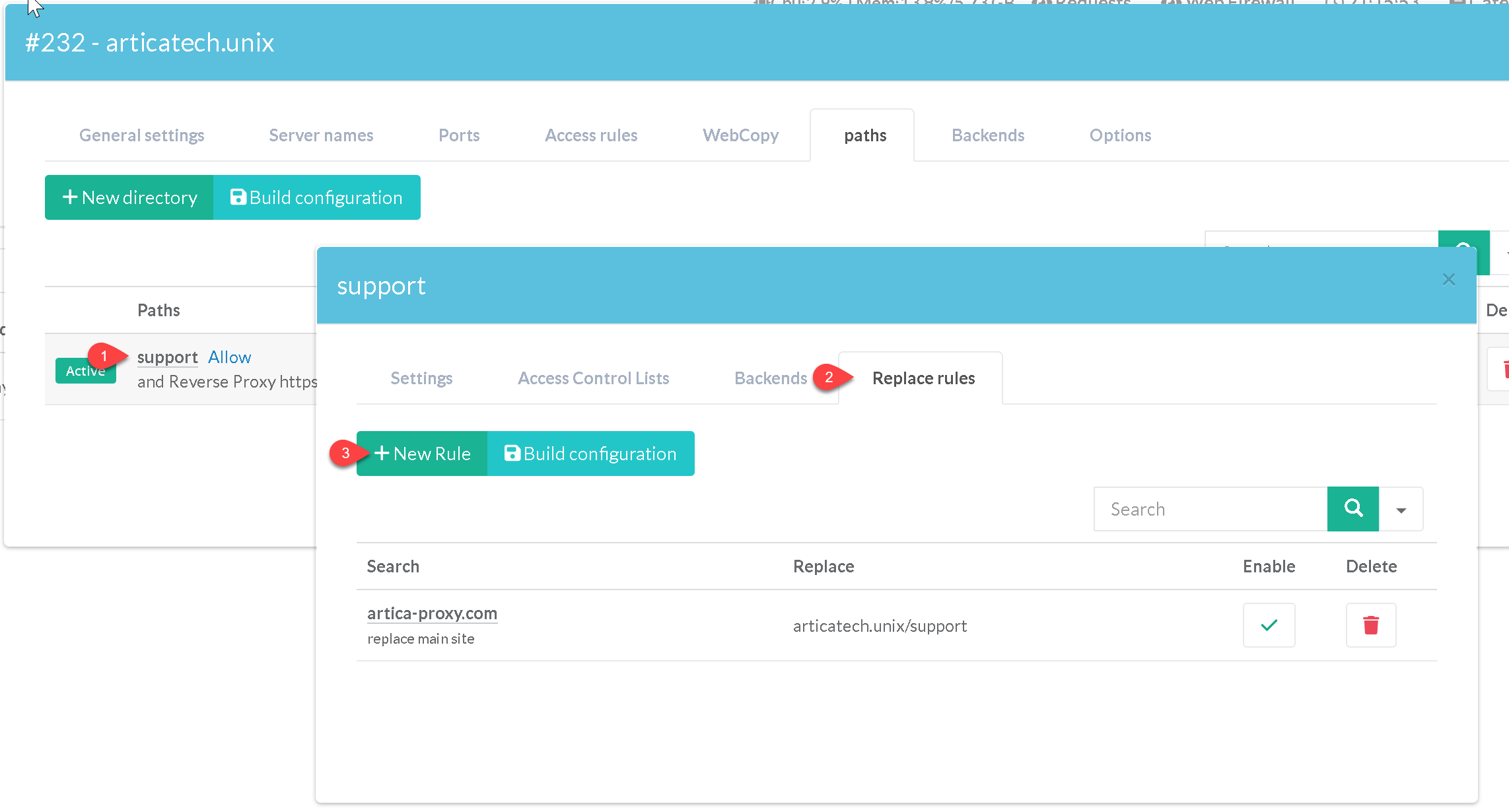The height and width of the screenshot is (812, 1509).
Task: Click the green magnifier search button in dialog
Action: click(x=1352, y=509)
